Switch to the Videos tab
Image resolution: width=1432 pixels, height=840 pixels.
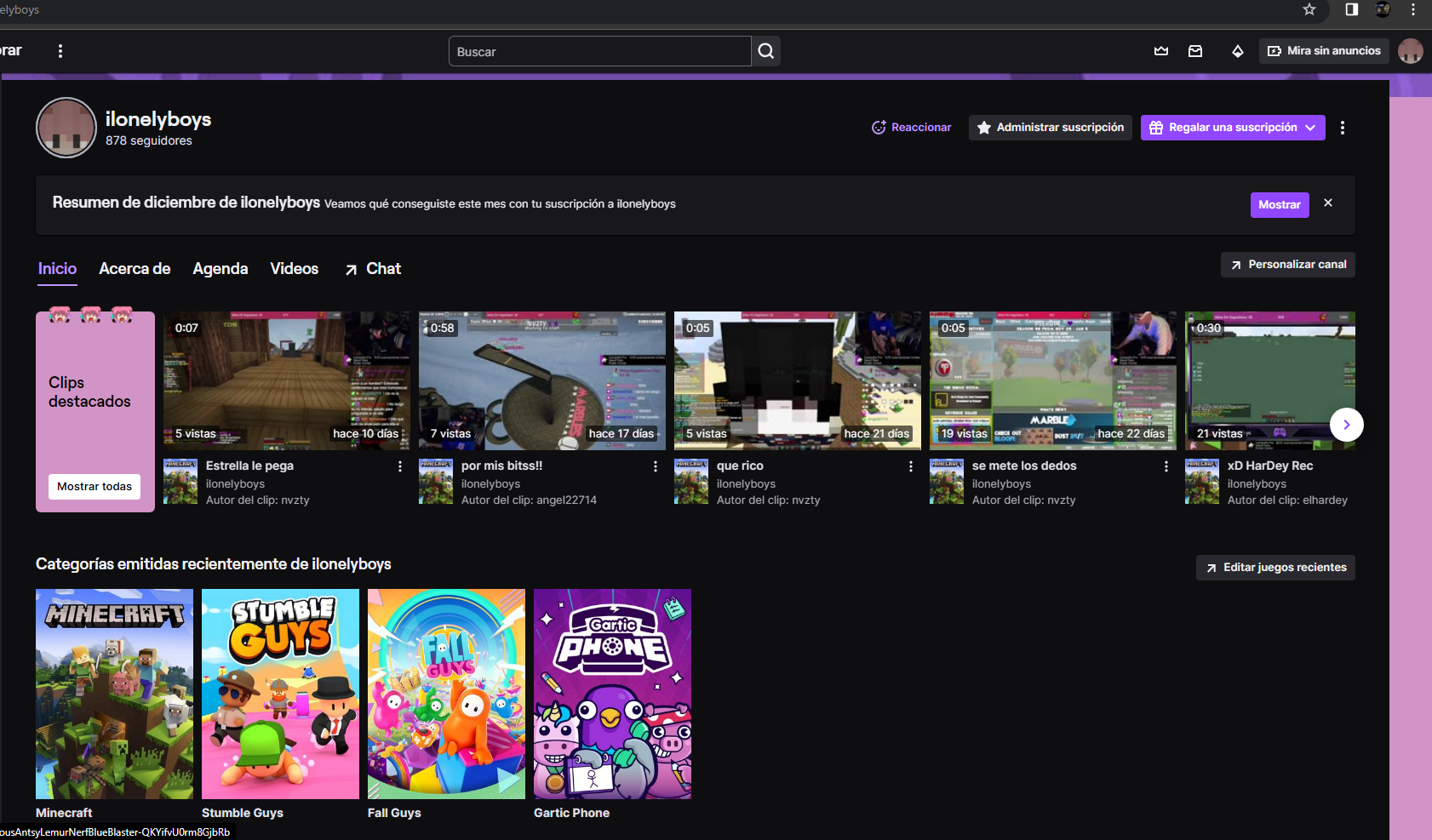click(x=294, y=269)
